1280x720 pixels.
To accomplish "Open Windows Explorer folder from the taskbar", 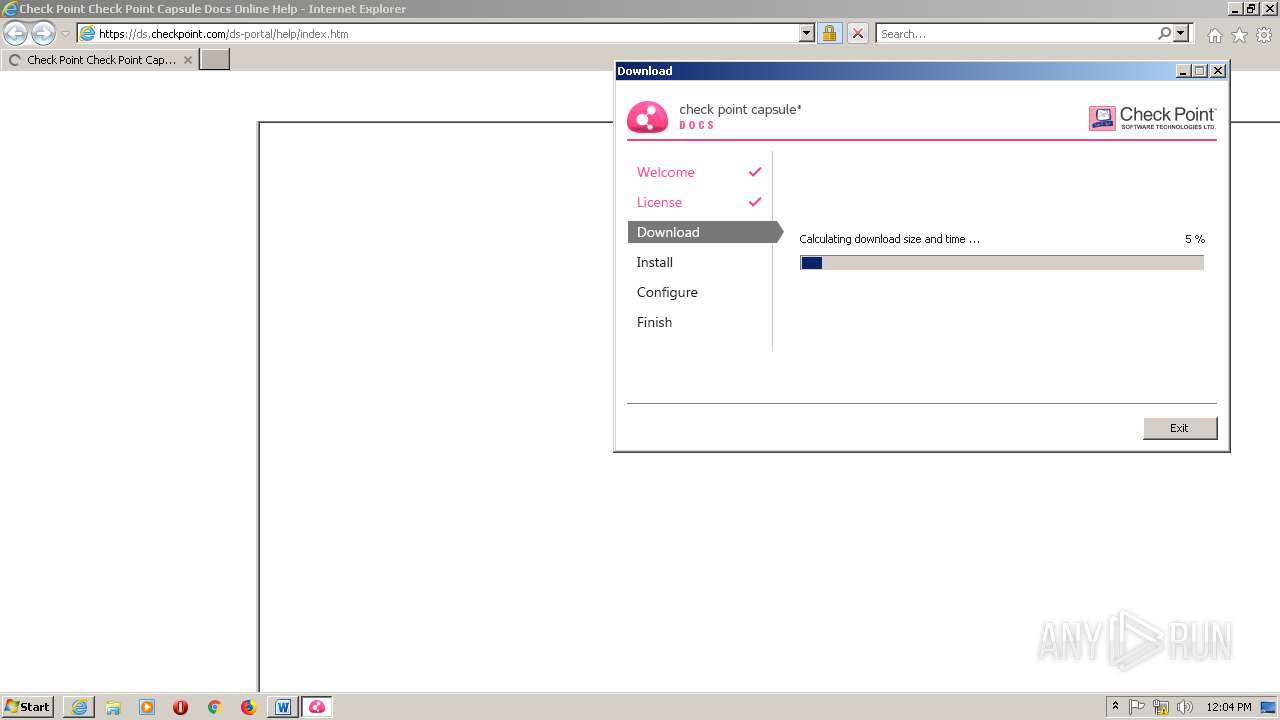I will [113, 707].
